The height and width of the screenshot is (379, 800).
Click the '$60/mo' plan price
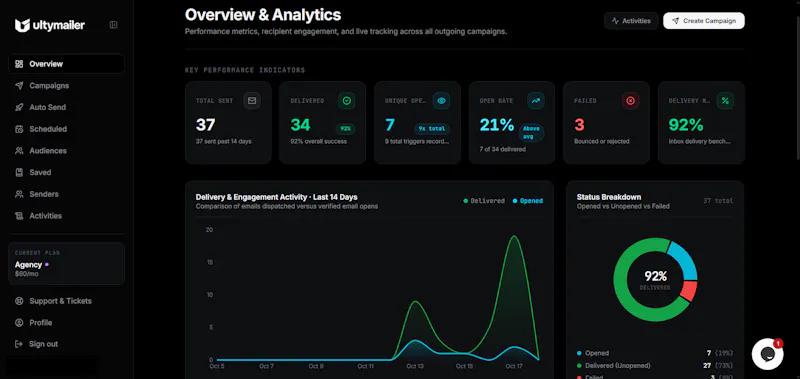27,274
